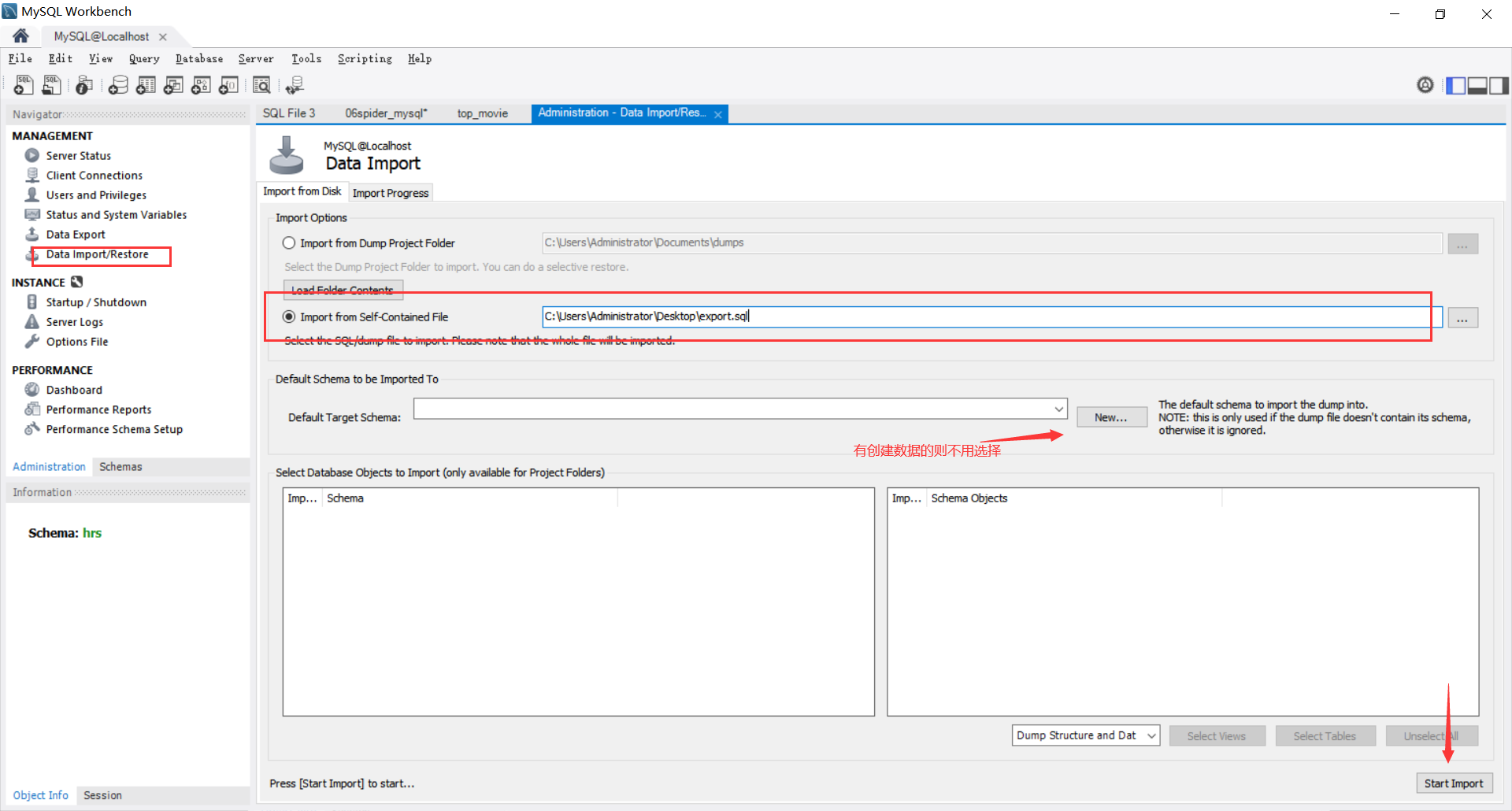Open Data Import/Restore in navigator
This screenshot has width=1512, height=811.
pyautogui.click(x=97, y=254)
